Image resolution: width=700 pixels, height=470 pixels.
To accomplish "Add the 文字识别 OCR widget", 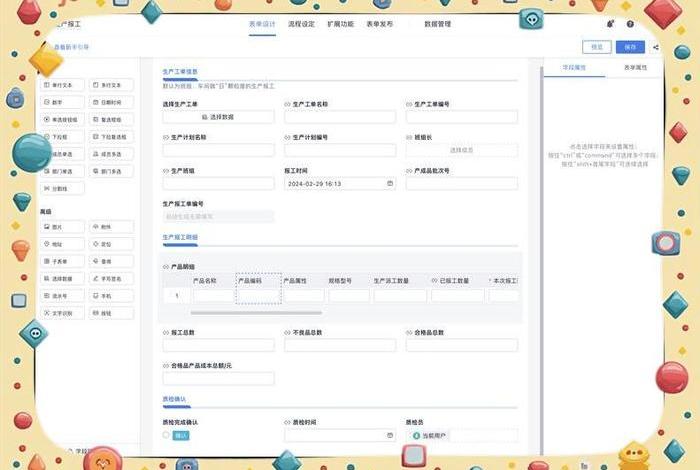I will click(x=62, y=313).
